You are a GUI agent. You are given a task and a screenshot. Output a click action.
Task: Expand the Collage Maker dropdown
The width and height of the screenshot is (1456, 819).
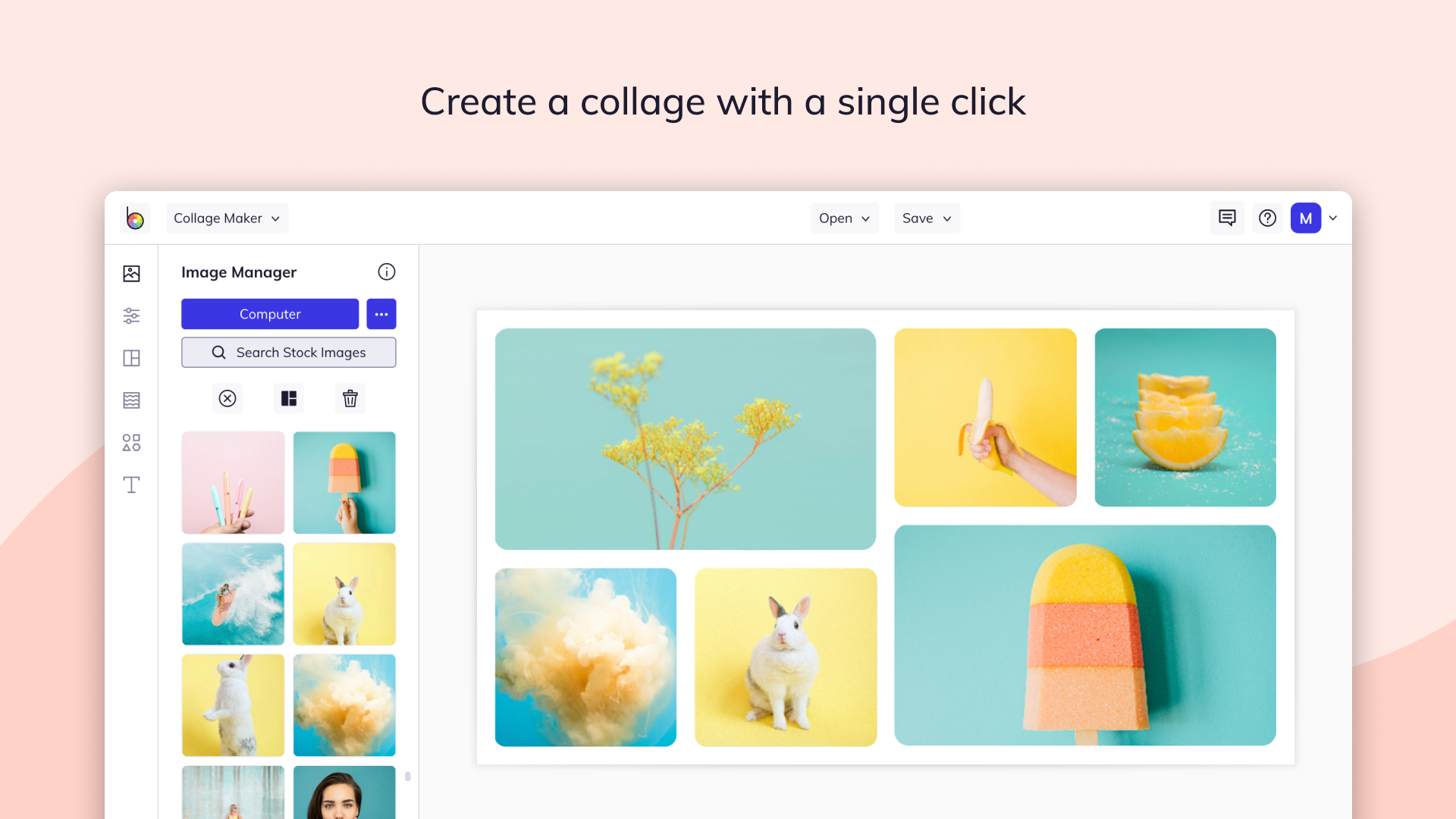tap(227, 218)
